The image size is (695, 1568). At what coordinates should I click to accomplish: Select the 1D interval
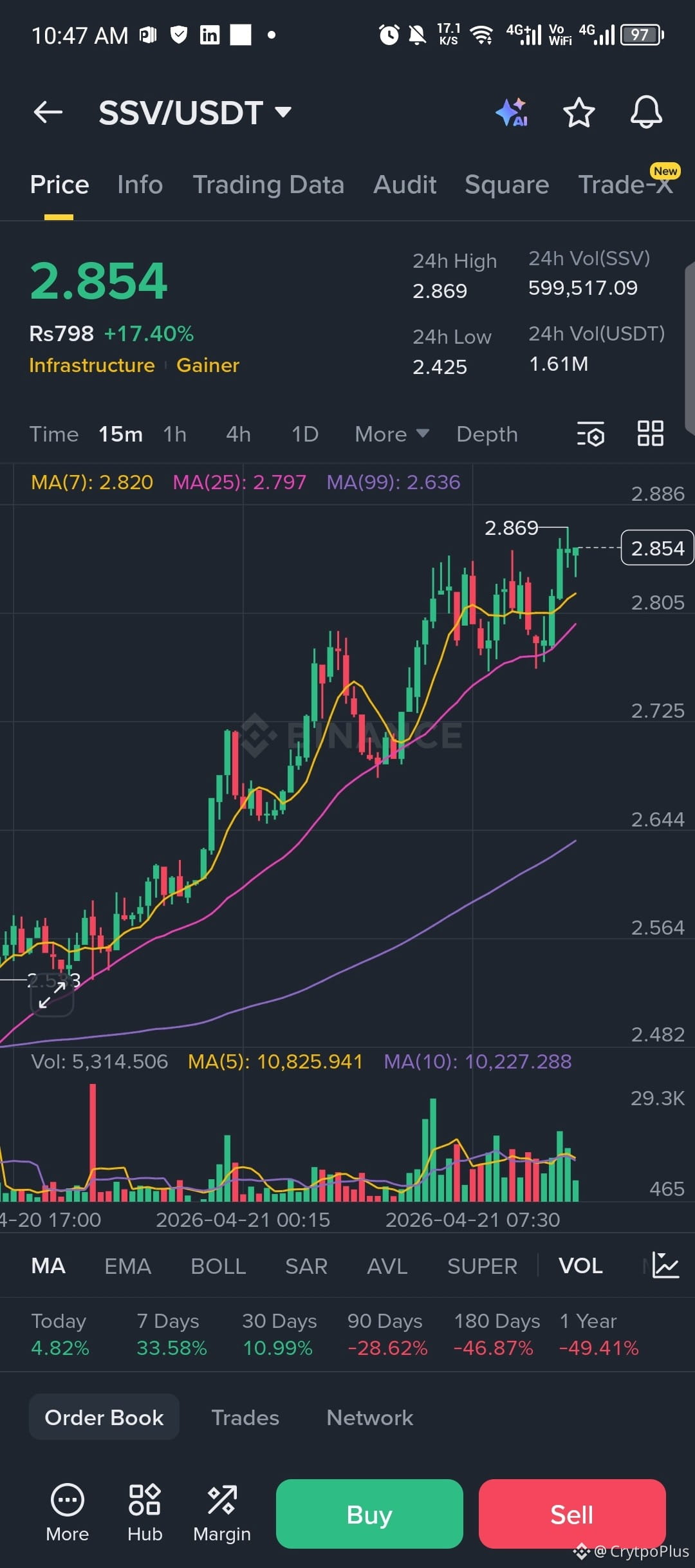pos(305,434)
